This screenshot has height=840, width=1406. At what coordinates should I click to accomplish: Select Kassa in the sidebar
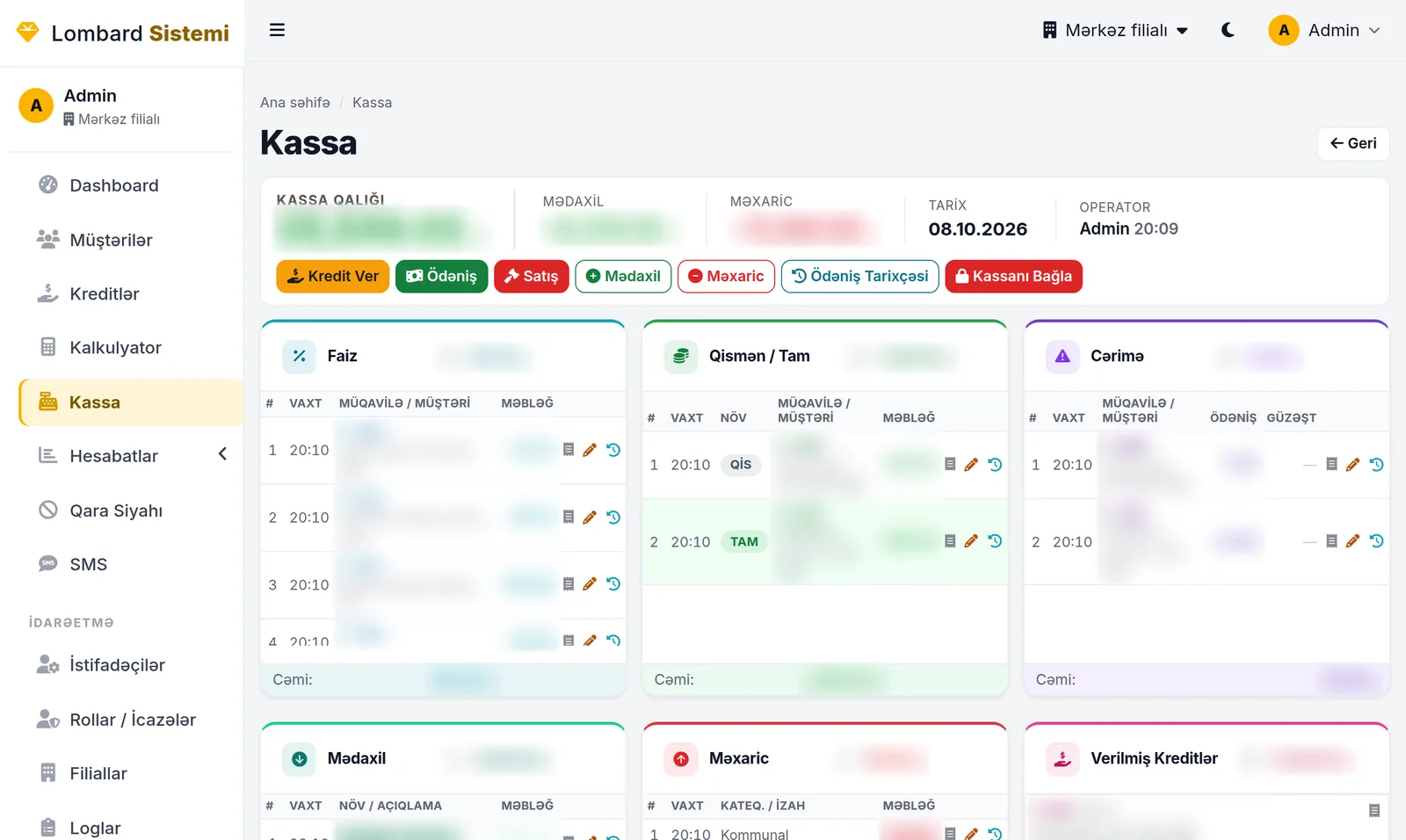(131, 402)
